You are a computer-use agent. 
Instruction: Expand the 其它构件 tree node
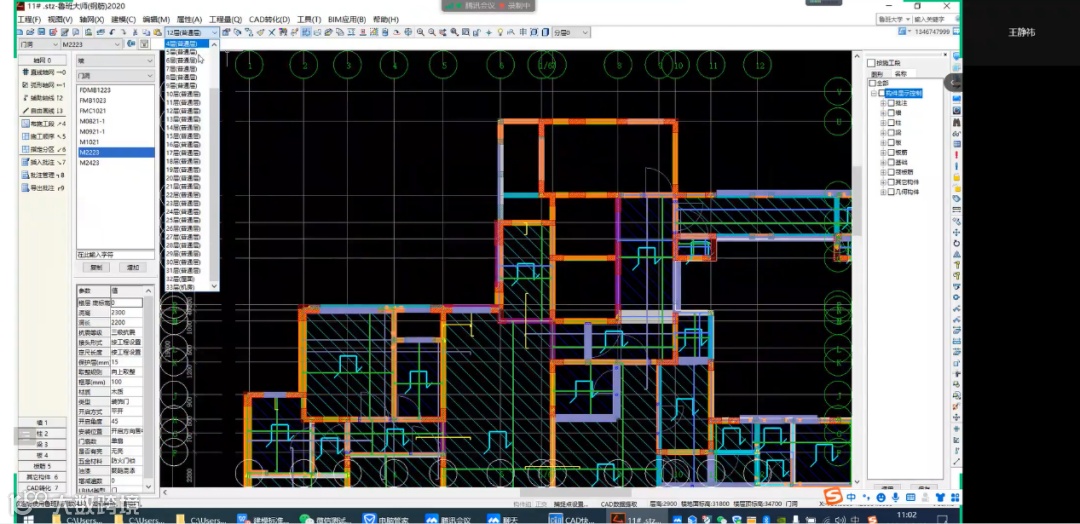coord(883,182)
